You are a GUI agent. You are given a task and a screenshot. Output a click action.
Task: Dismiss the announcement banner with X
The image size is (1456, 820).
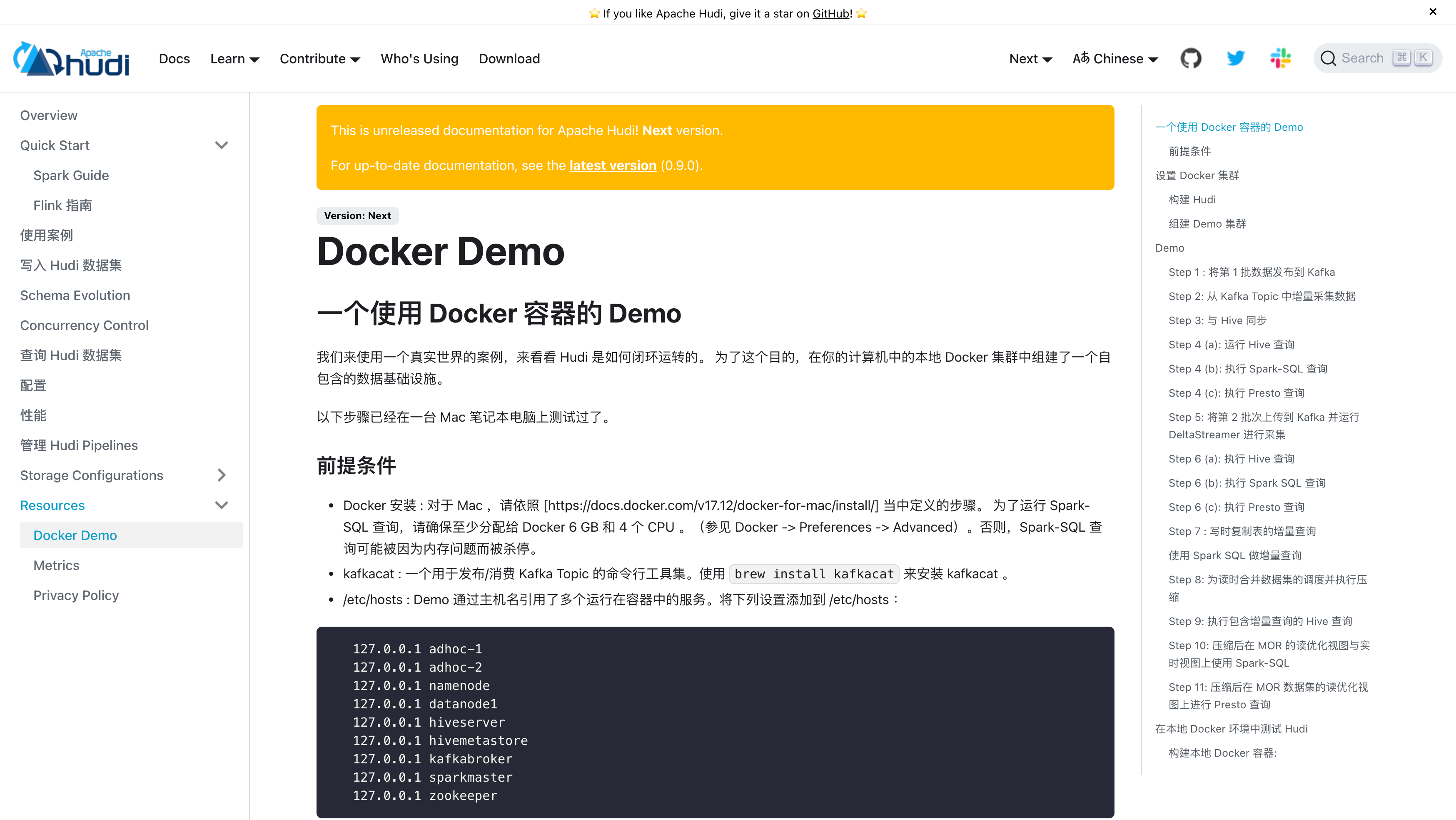(1433, 12)
